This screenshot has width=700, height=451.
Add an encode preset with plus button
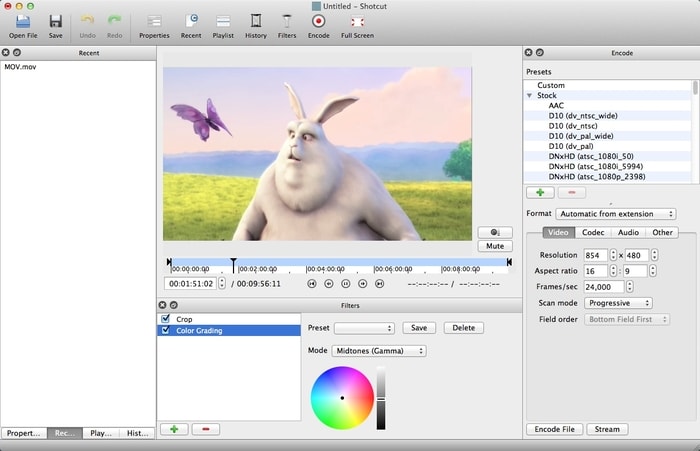[x=540, y=192]
